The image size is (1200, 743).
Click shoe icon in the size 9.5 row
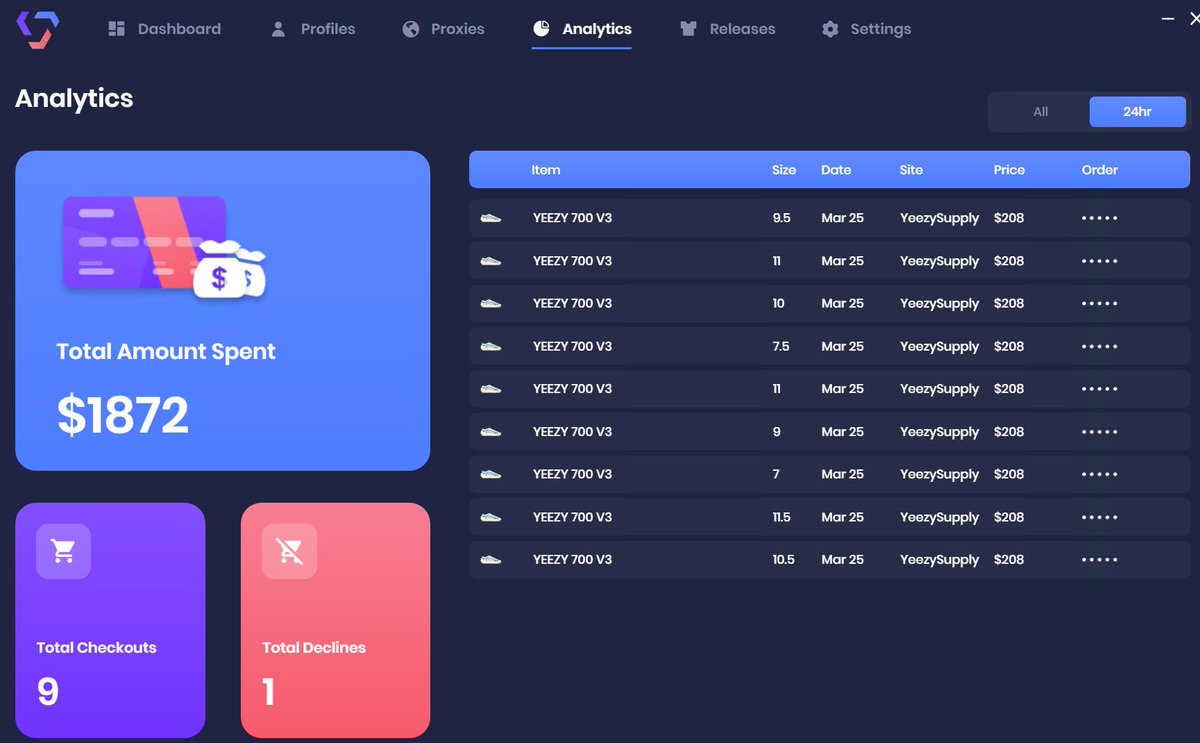(490, 218)
